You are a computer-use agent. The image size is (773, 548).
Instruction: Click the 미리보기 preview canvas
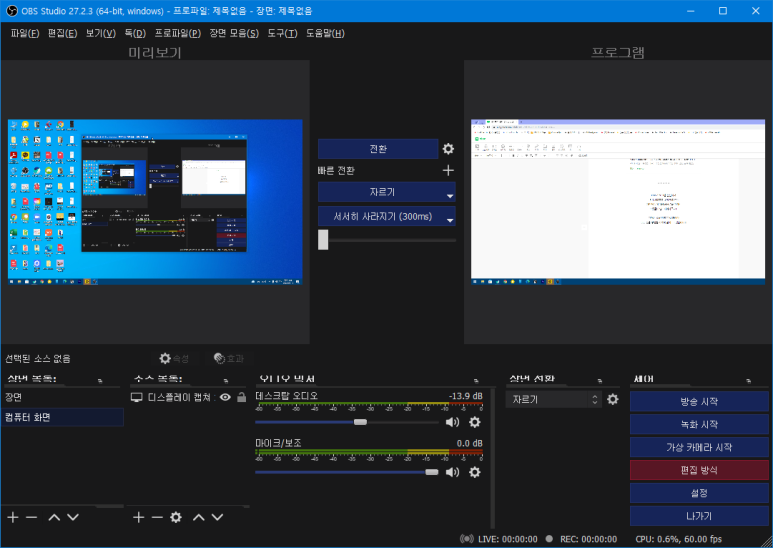pyautogui.click(x=155, y=202)
